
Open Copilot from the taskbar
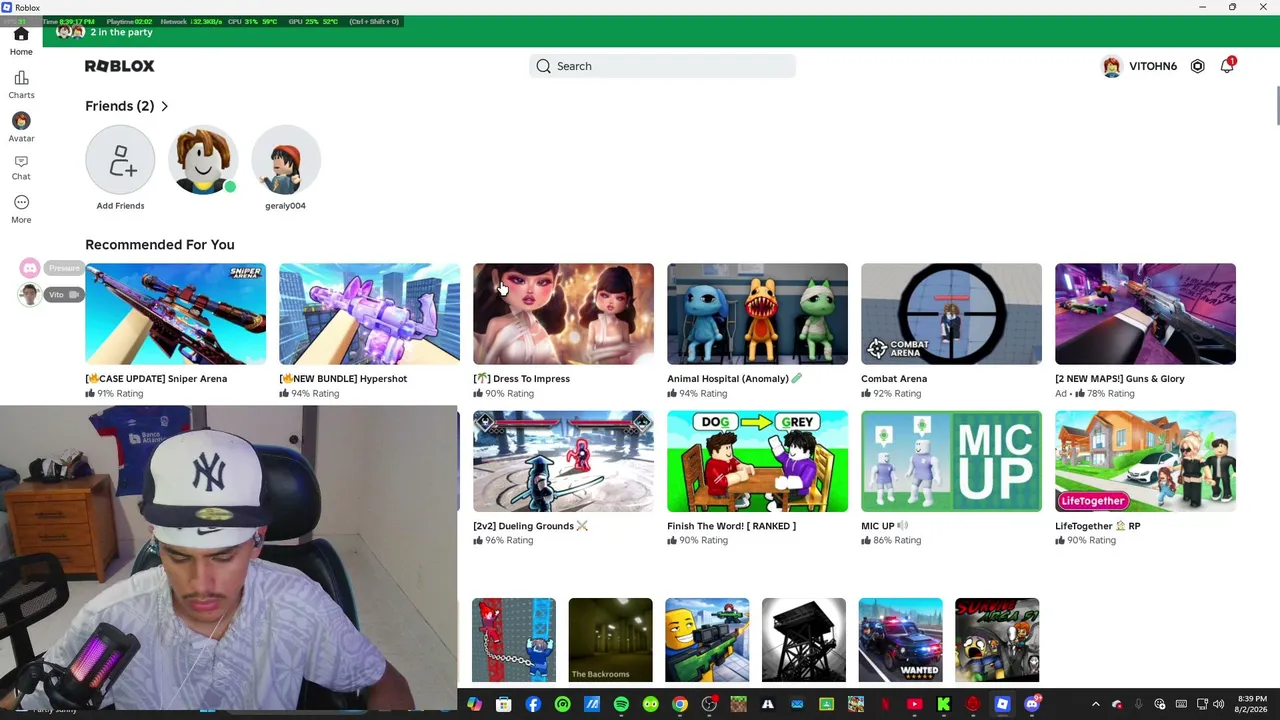[474, 705]
